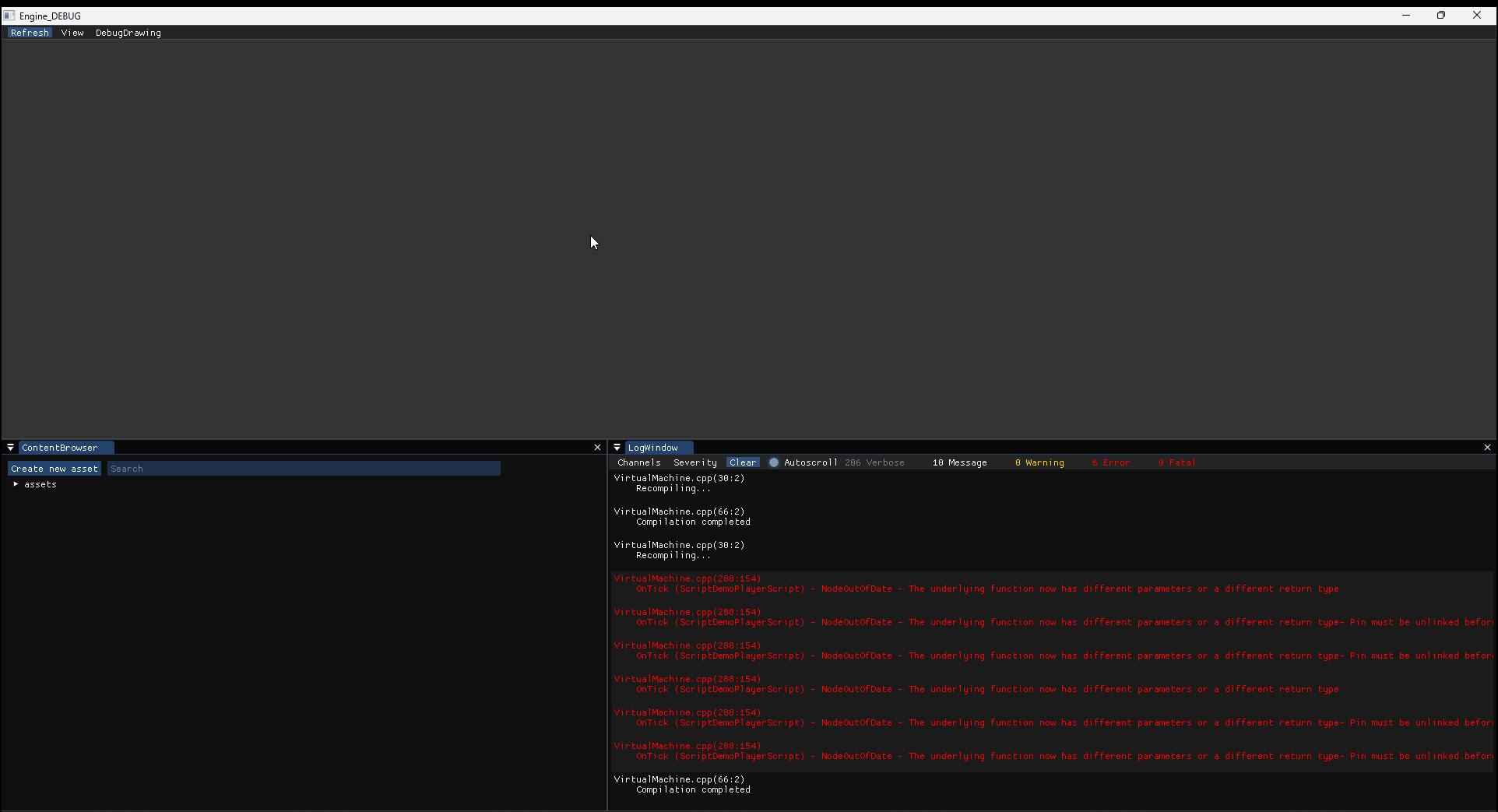Screen dimensions: 1498x812
Task: Toggle the 0 Fatal filter
Action: tap(1176, 462)
